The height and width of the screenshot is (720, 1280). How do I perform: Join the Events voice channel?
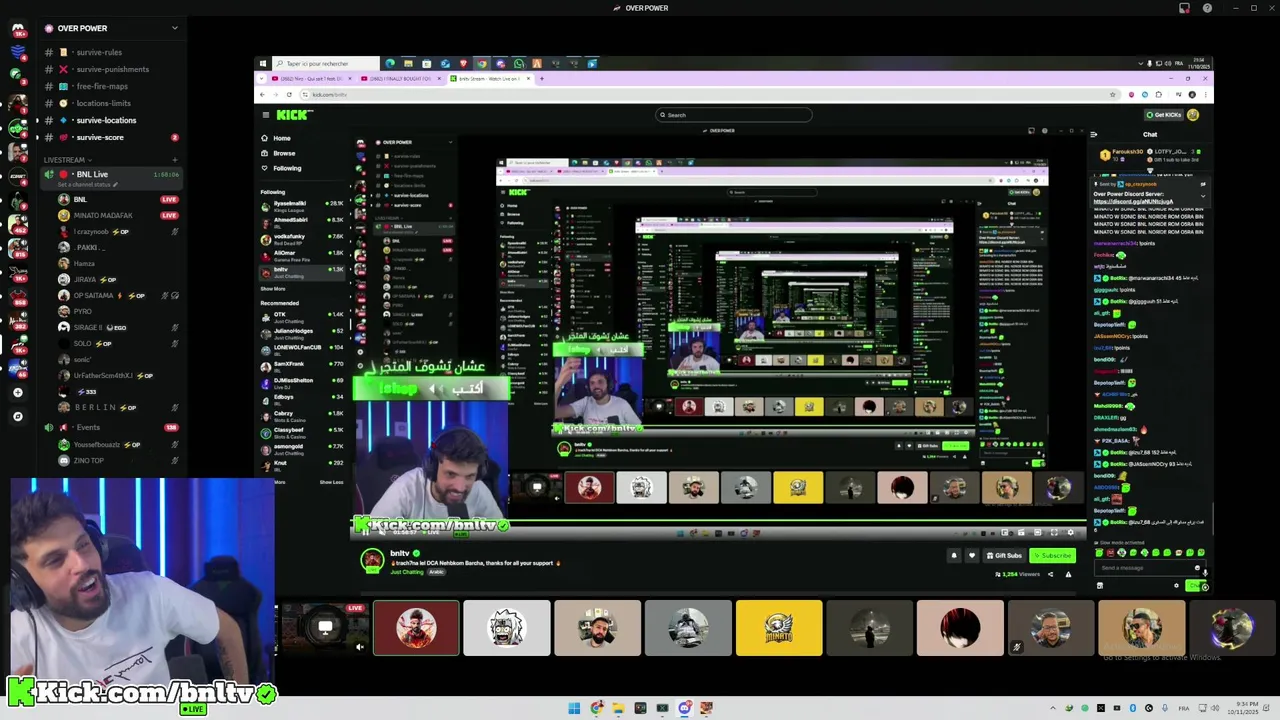coord(111,427)
